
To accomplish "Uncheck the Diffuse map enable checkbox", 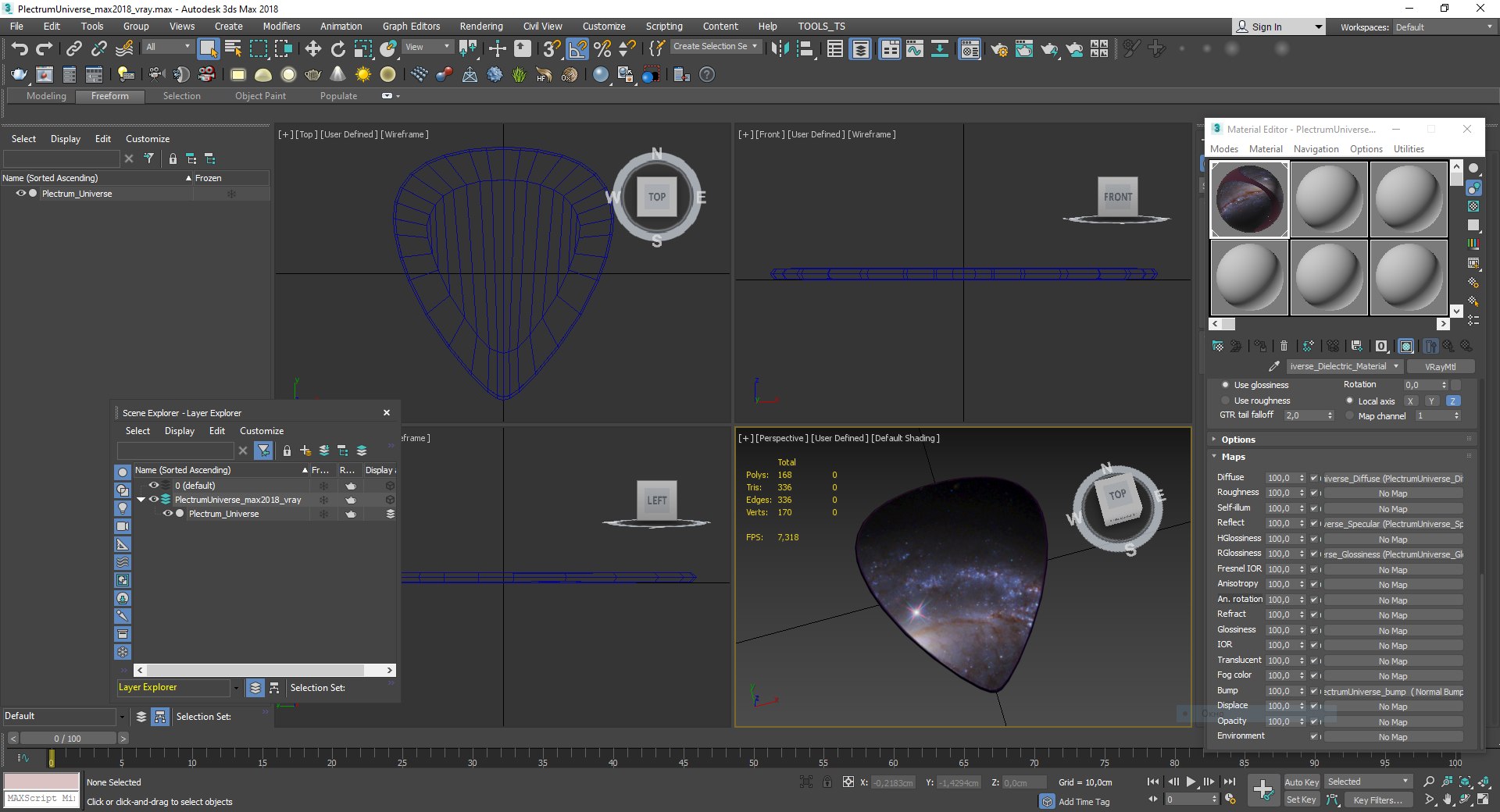I will point(1314,478).
